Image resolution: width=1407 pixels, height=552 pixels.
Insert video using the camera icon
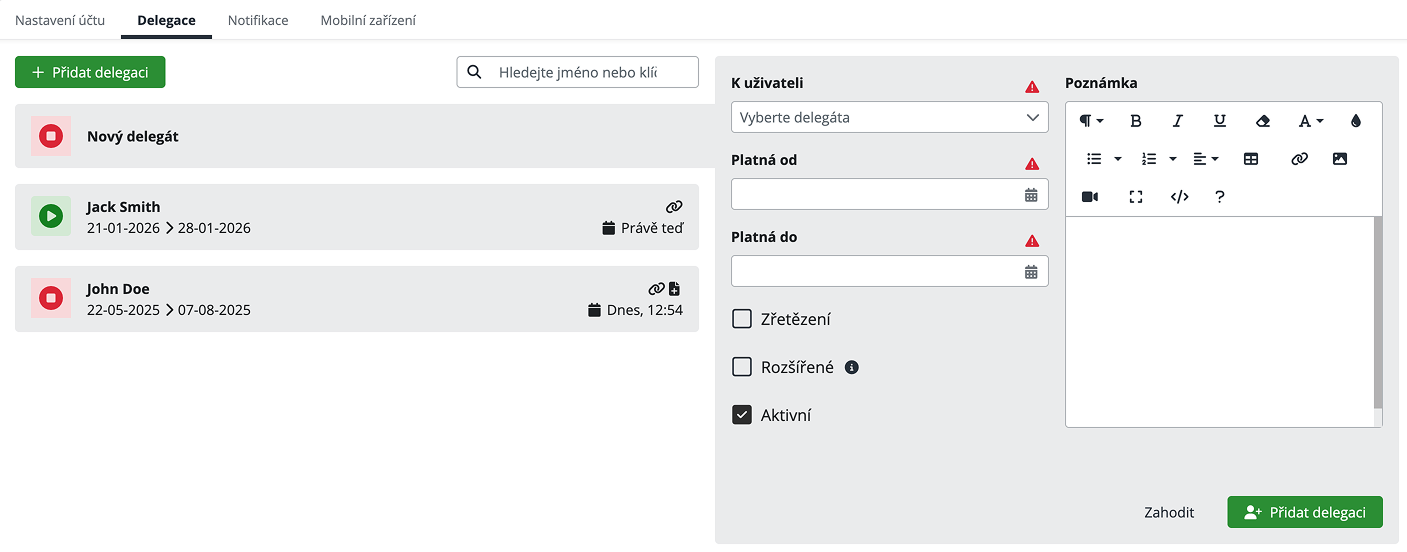[1090, 197]
